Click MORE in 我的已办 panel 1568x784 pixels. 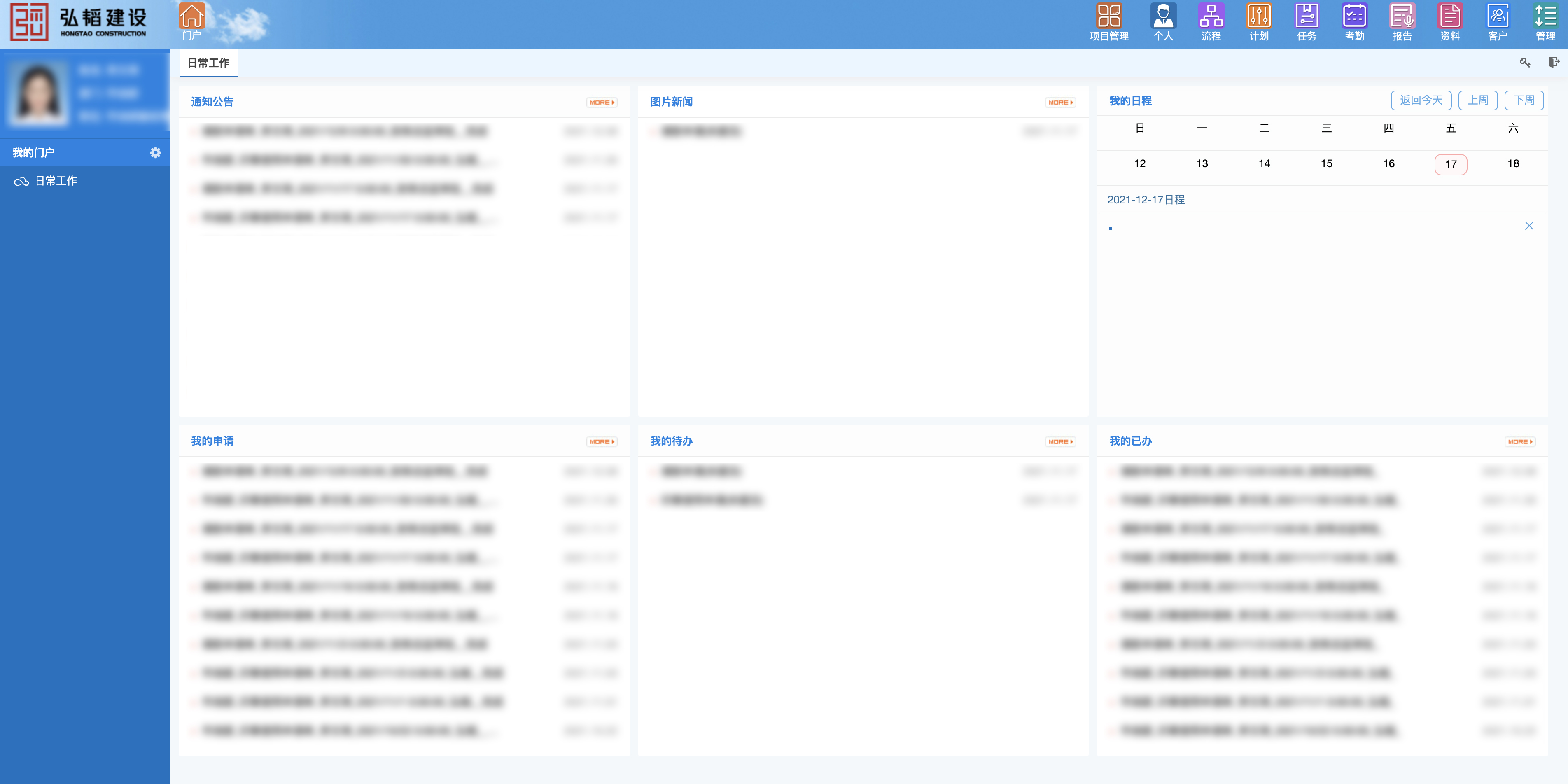(1520, 441)
